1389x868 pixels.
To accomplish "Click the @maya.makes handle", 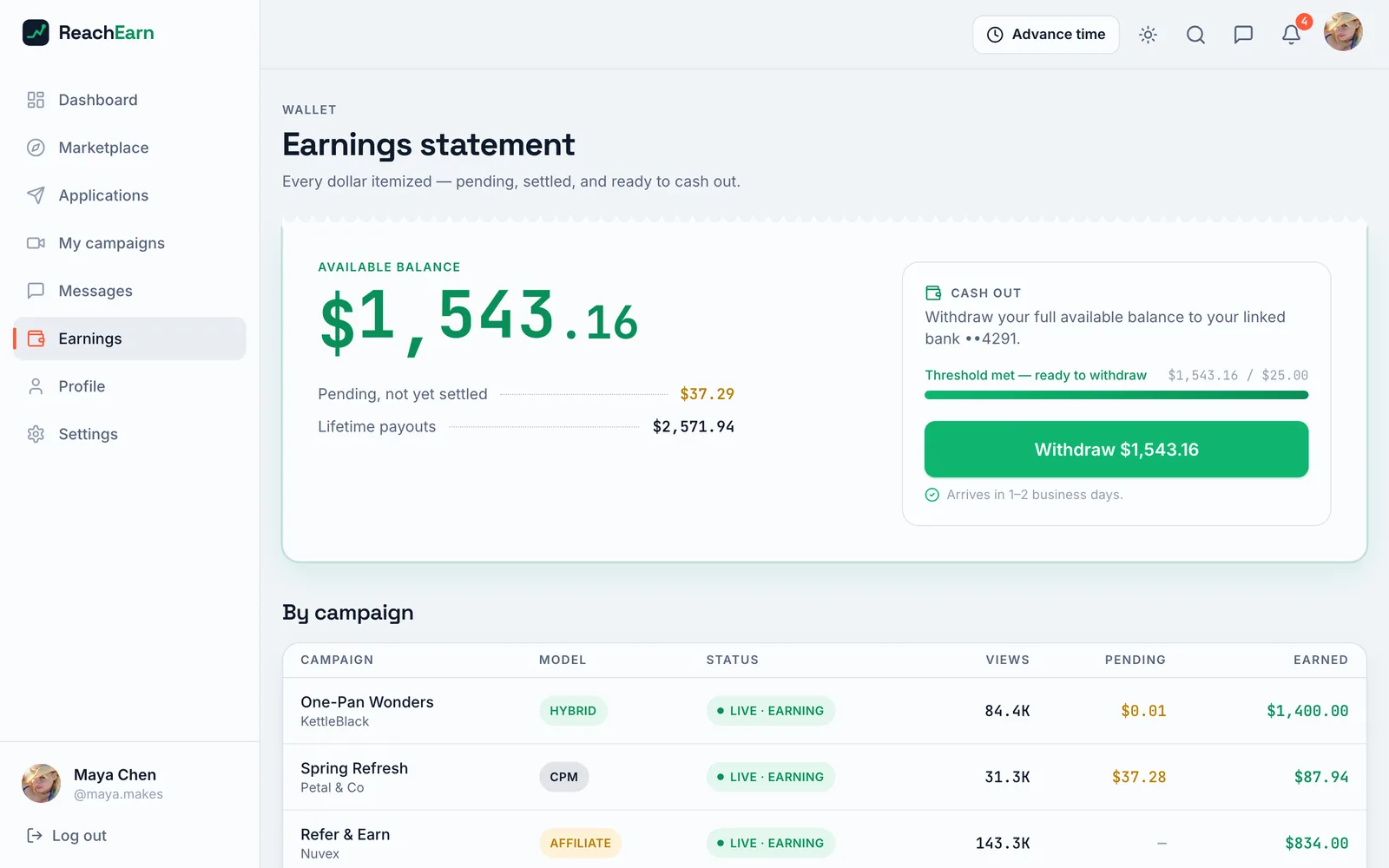I will pyautogui.click(x=118, y=794).
